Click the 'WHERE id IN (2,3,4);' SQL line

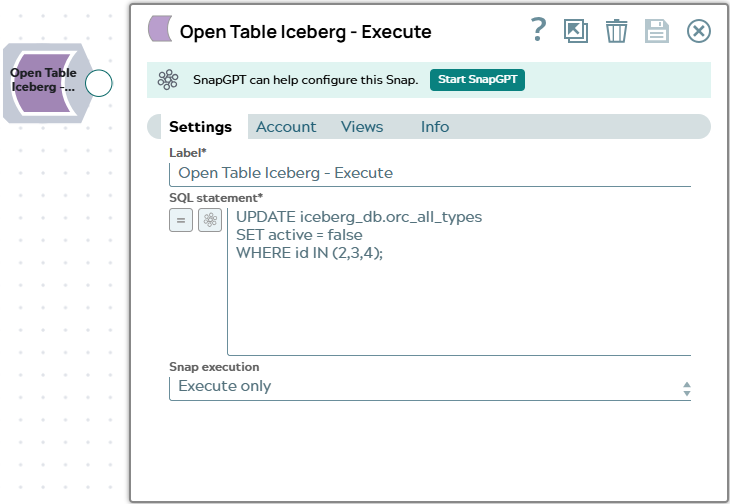coord(309,253)
